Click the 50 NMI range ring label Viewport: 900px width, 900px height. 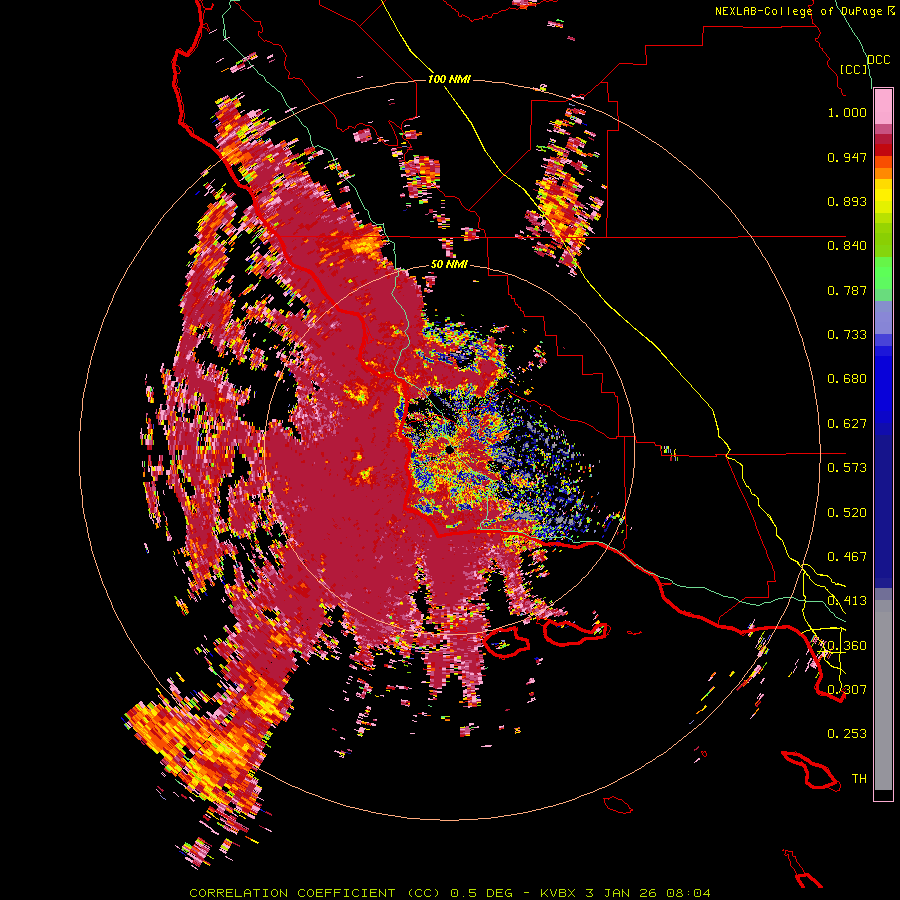pyautogui.click(x=449, y=265)
